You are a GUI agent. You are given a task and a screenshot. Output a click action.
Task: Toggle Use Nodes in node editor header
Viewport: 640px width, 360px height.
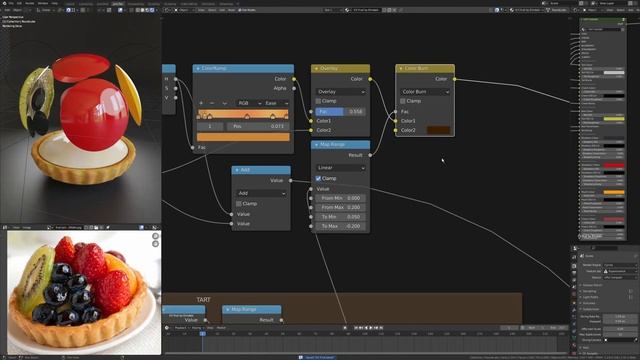click(247, 10)
